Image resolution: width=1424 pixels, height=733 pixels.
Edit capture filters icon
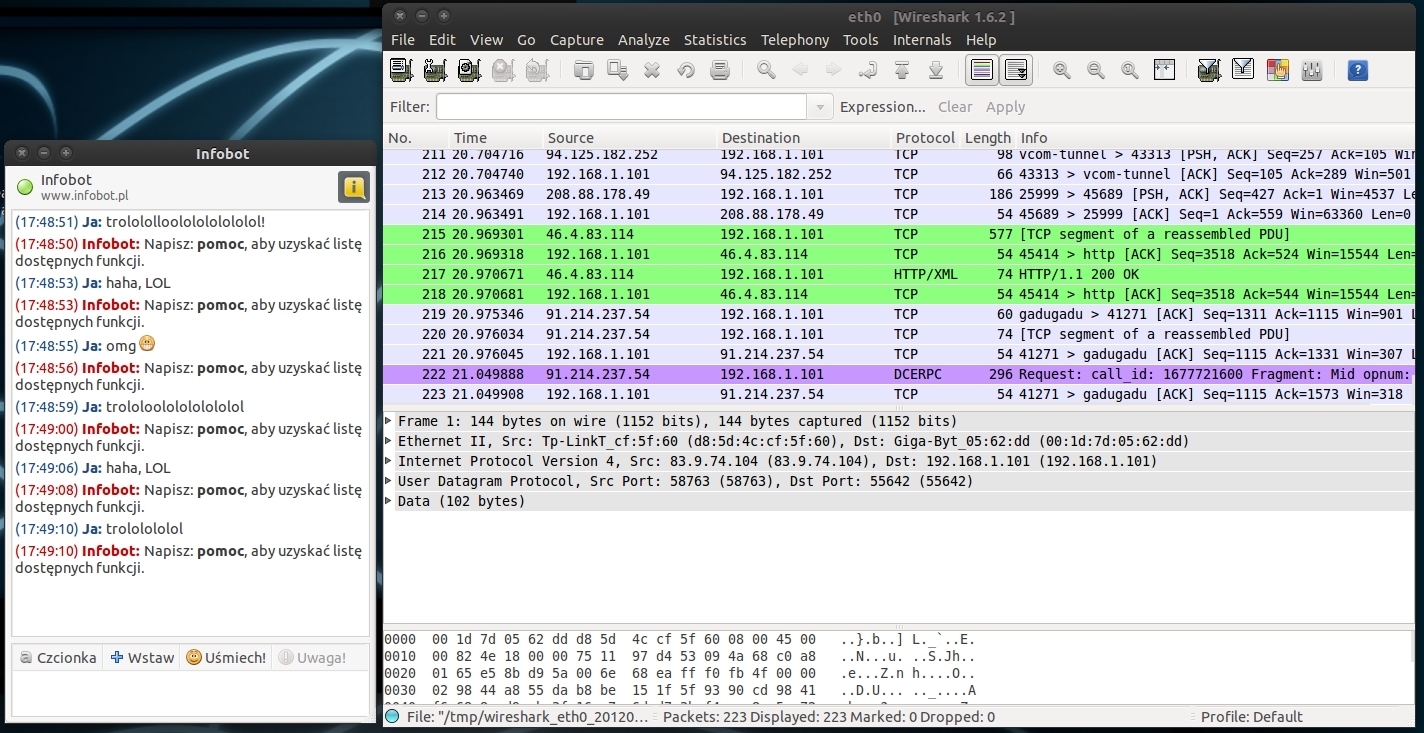point(1209,70)
